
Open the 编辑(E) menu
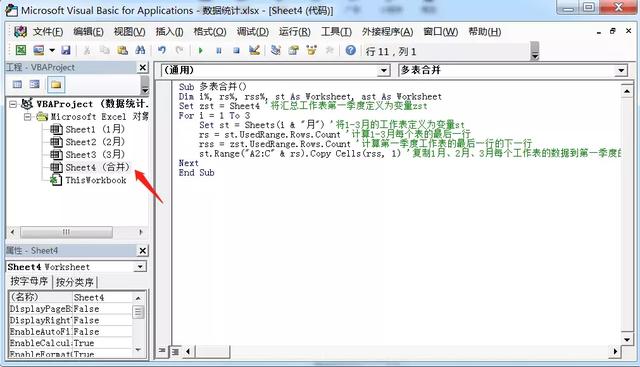point(88,32)
